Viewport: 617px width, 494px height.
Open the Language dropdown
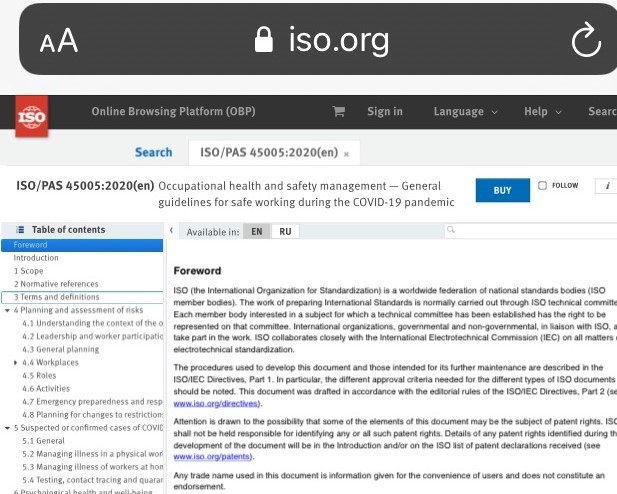coord(464,112)
